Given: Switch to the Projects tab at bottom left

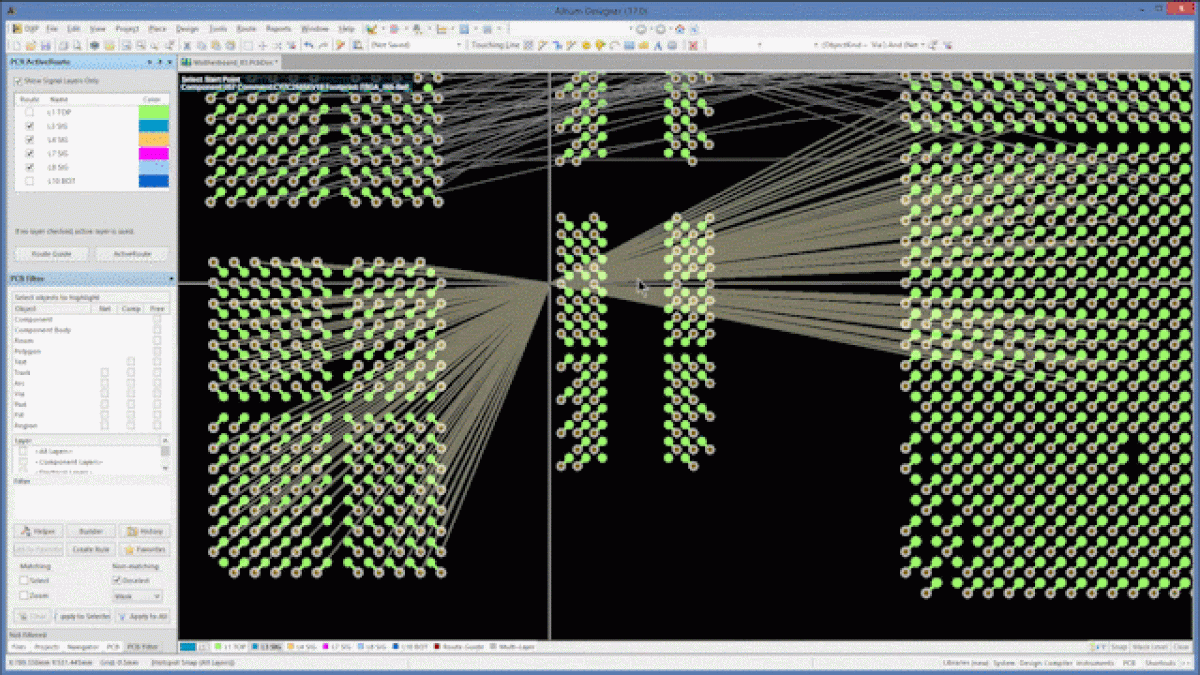Looking at the screenshot, I should click(46, 646).
